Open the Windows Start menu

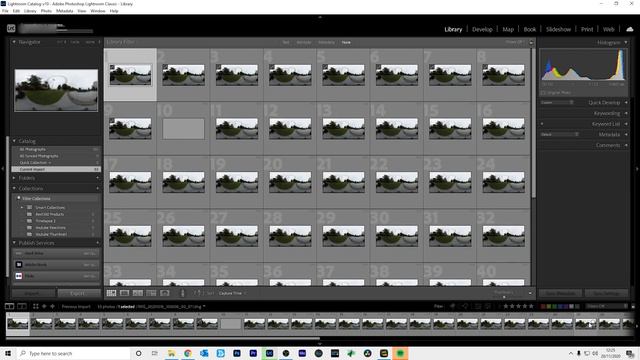click(x=8, y=353)
